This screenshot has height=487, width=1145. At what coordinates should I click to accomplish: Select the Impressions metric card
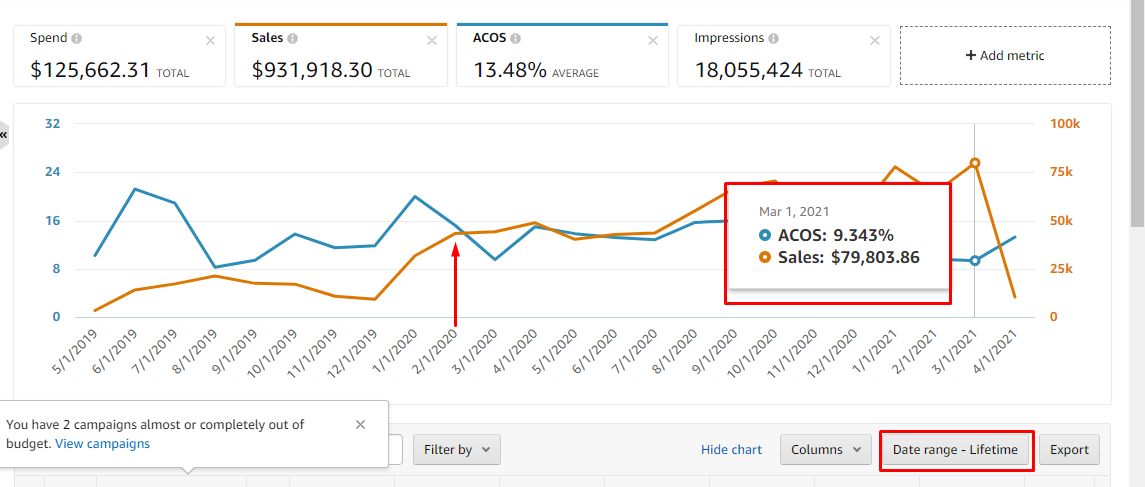(x=784, y=55)
